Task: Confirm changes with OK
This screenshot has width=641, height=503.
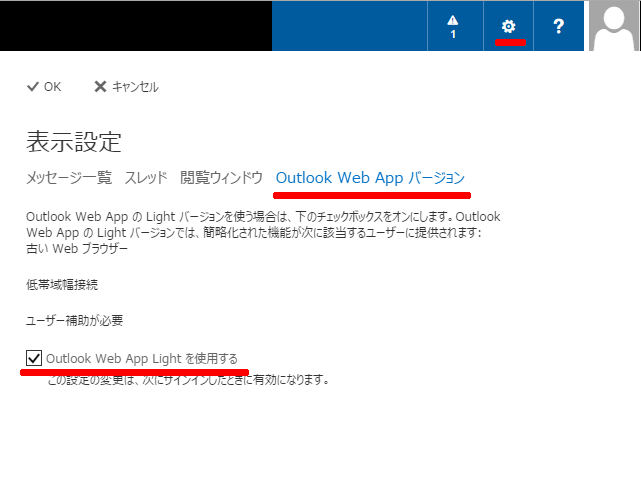Action: [44, 87]
